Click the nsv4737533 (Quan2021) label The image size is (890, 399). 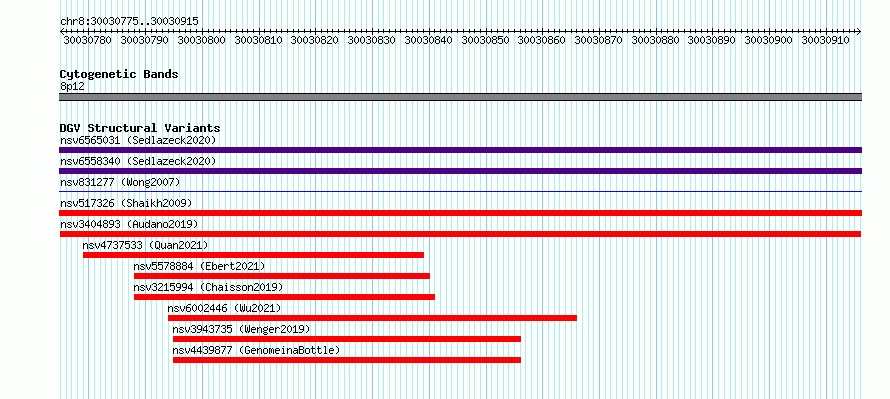(x=145, y=245)
